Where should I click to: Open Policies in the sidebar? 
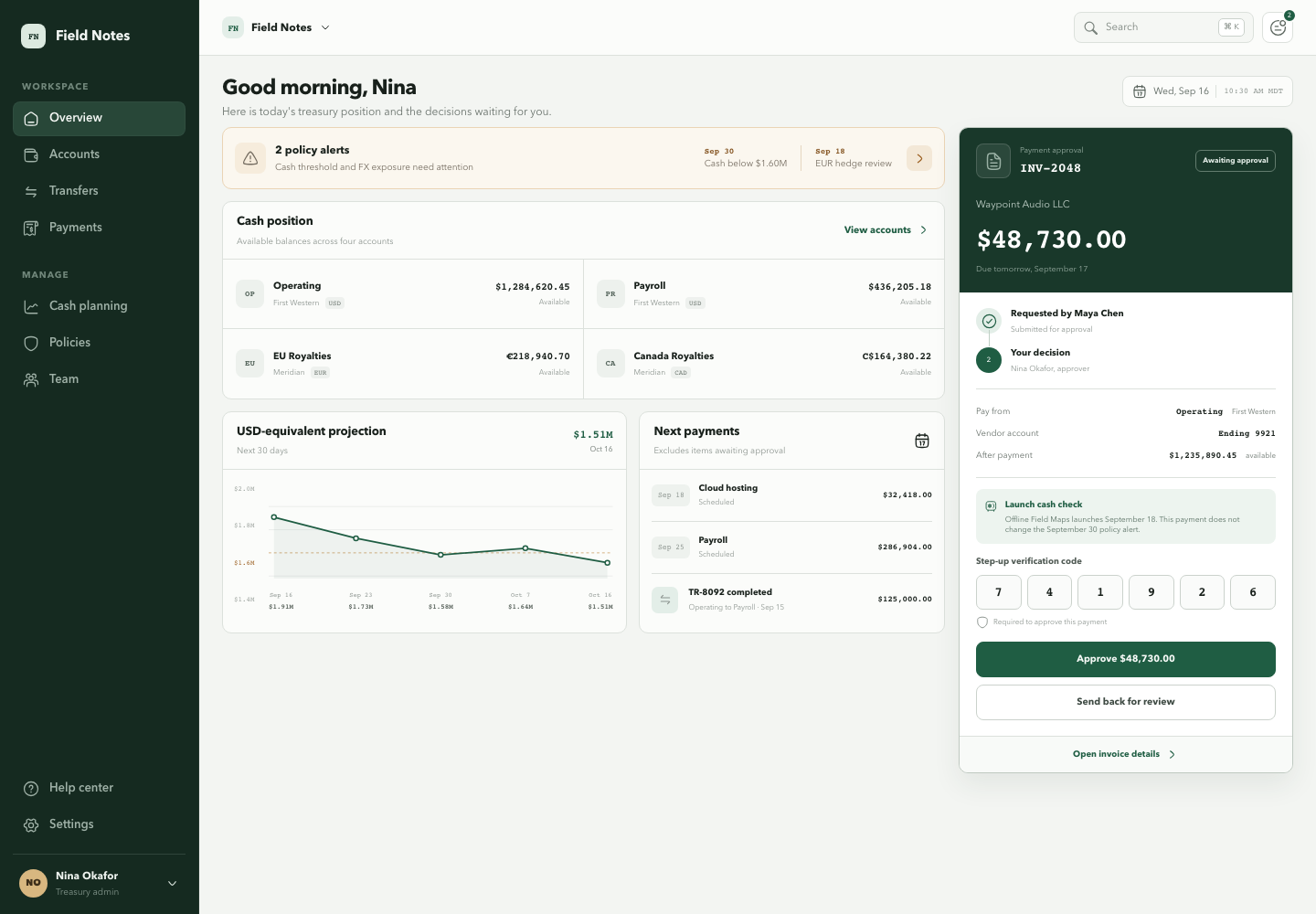point(99,344)
